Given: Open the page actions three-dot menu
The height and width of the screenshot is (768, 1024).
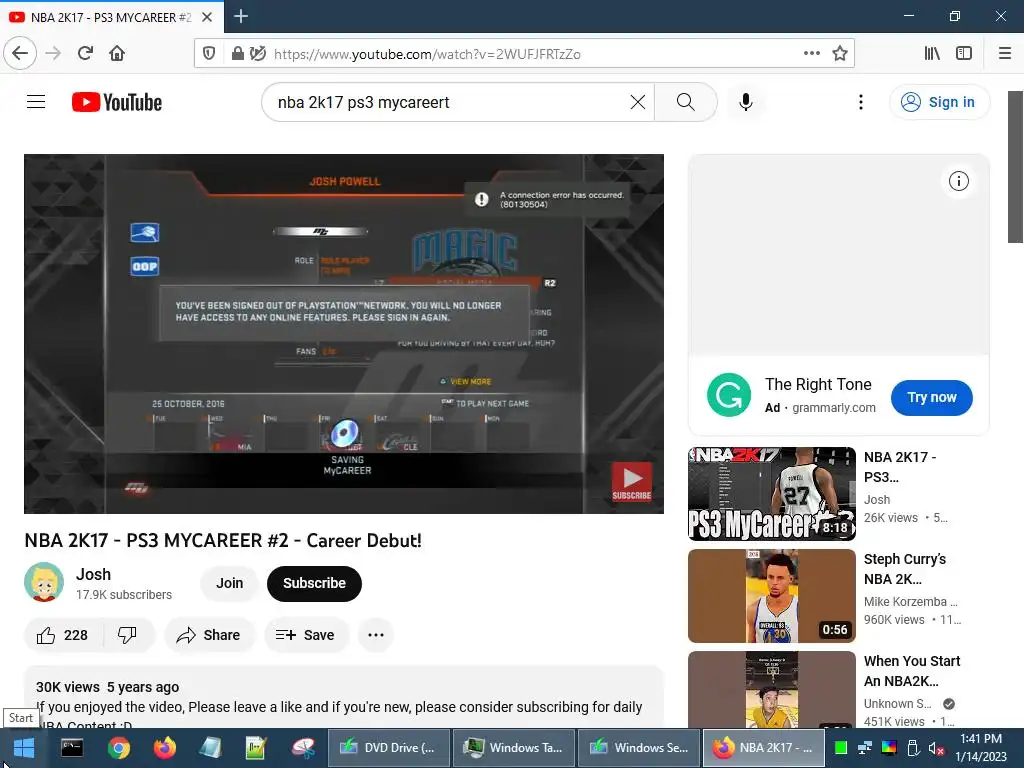Looking at the screenshot, I should pos(812,54).
